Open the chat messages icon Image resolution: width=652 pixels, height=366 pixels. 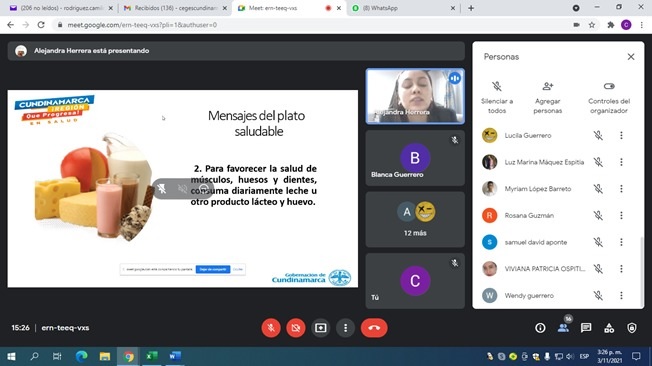click(x=586, y=328)
